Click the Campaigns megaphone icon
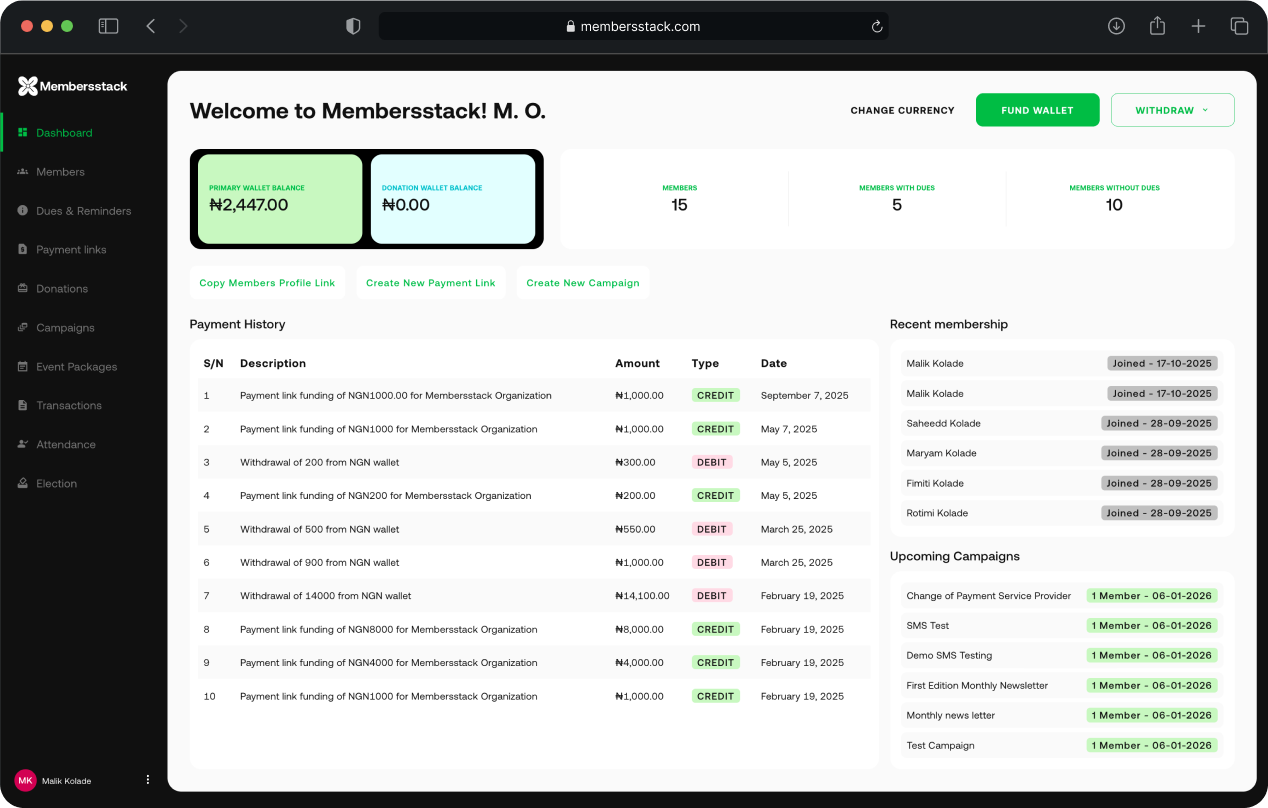This screenshot has height=808, width=1268. tap(23, 328)
